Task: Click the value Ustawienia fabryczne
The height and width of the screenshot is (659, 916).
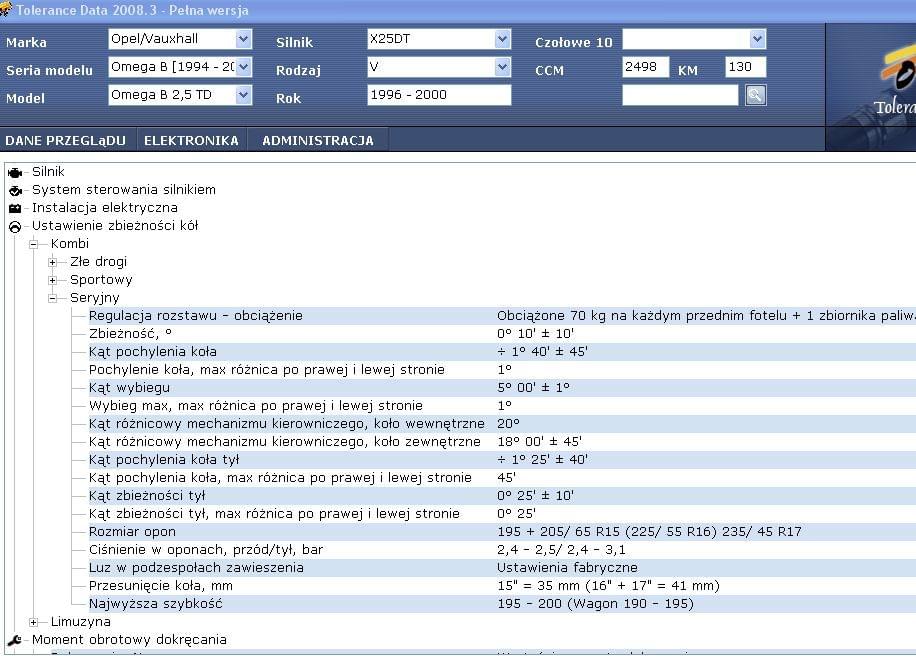Action: (x=567, y=568)
